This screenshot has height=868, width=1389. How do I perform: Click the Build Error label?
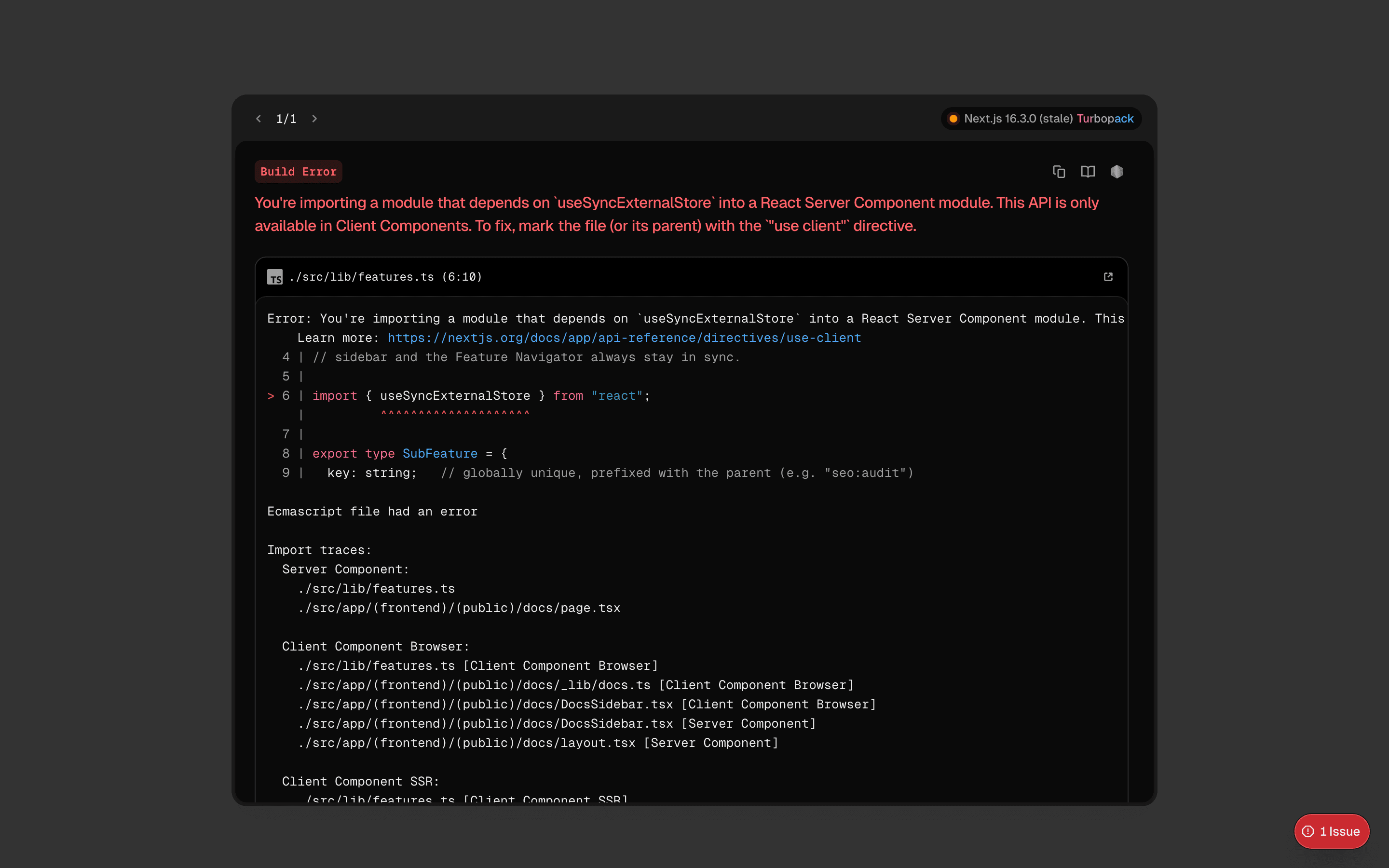pyautogui.click(x=299, y=172)
